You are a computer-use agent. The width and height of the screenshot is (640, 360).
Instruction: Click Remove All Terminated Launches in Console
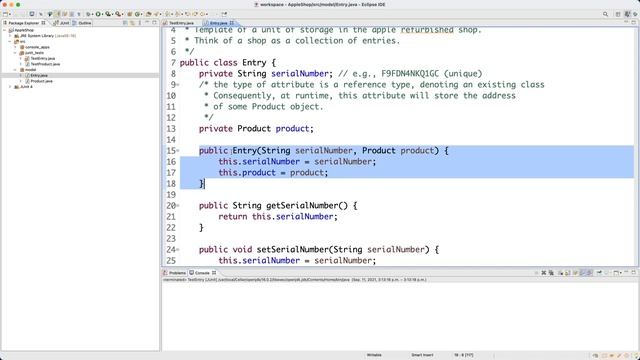click(551, 273)
